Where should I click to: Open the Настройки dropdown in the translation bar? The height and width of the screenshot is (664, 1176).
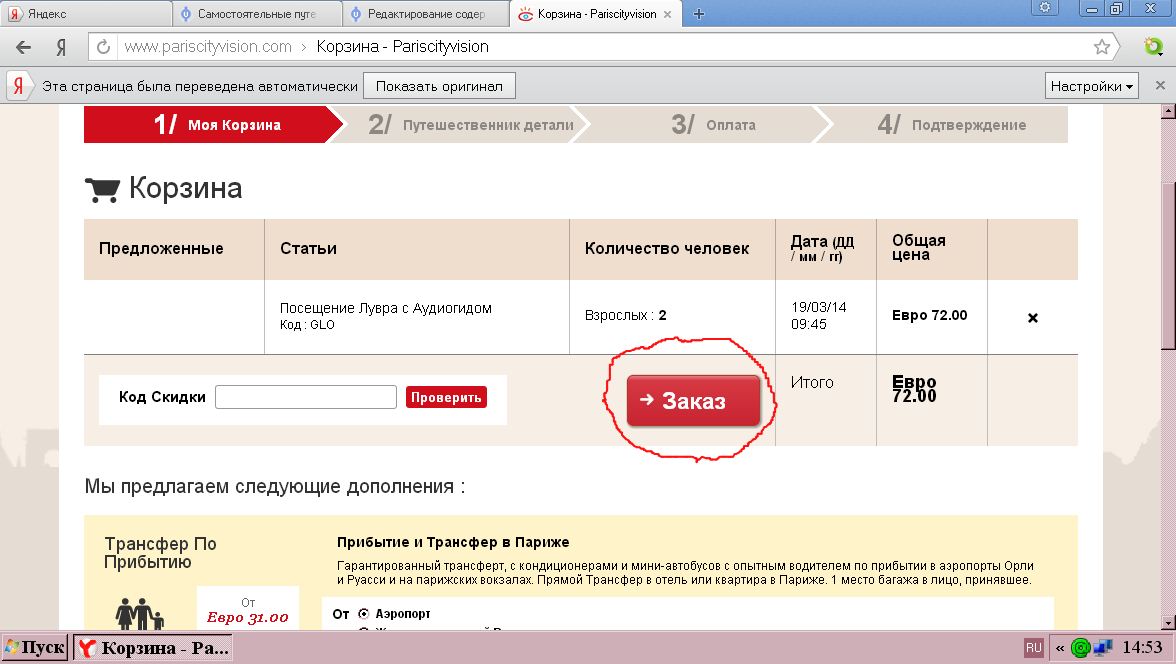click(1091, 86)
